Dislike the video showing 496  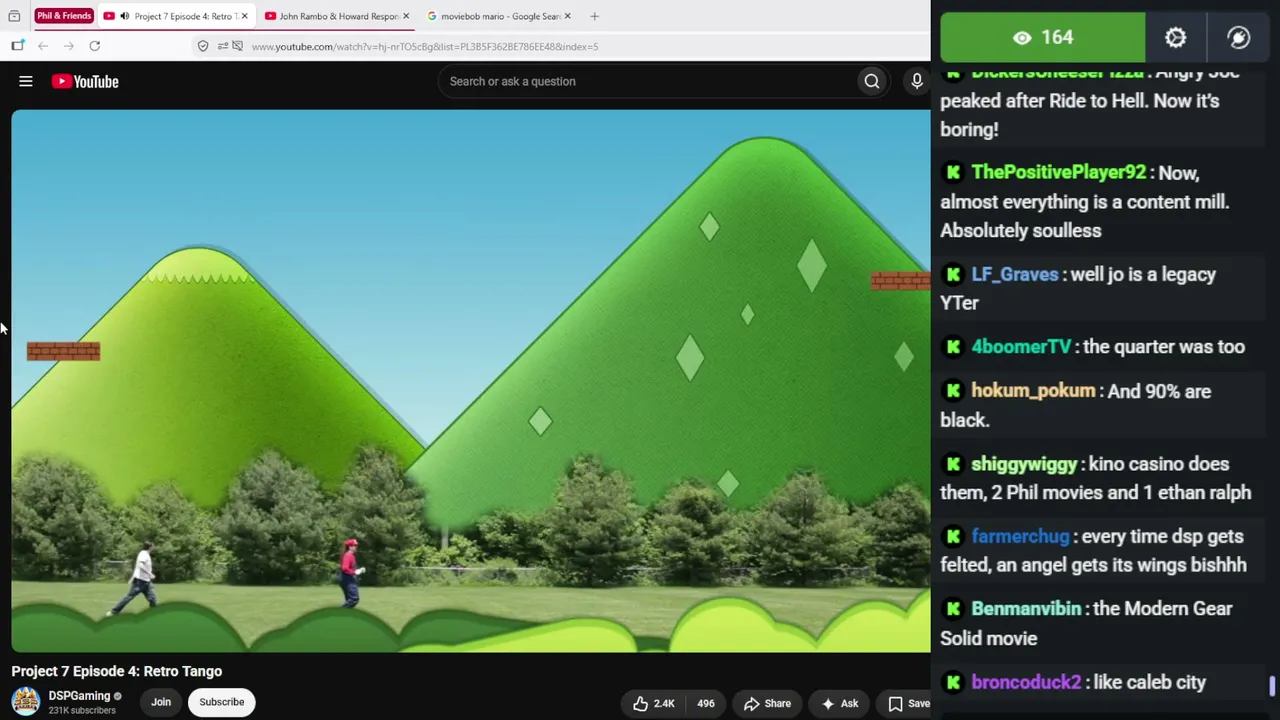706,703
